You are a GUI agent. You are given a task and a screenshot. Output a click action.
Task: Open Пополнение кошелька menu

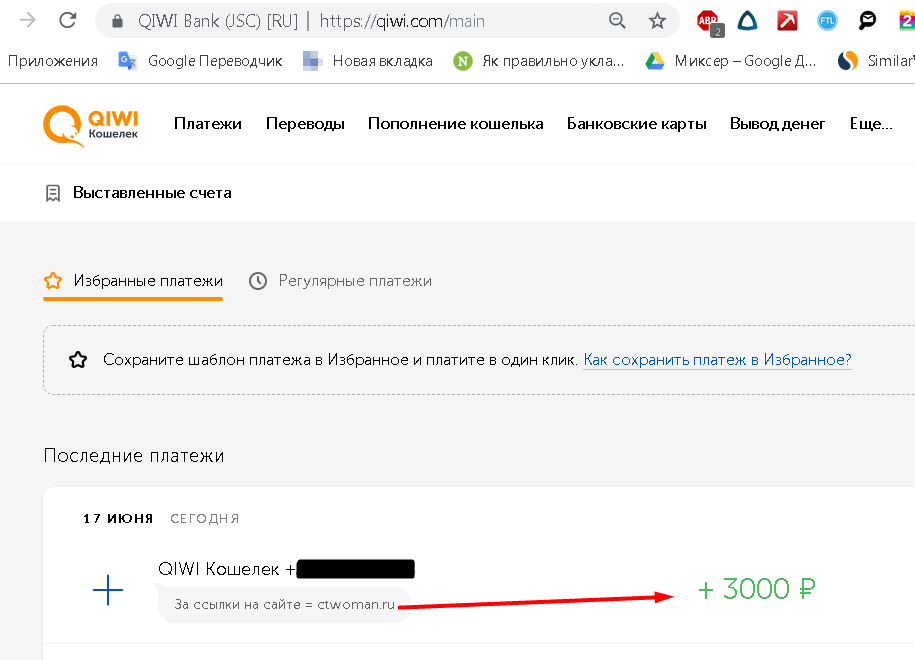[456, 124]
